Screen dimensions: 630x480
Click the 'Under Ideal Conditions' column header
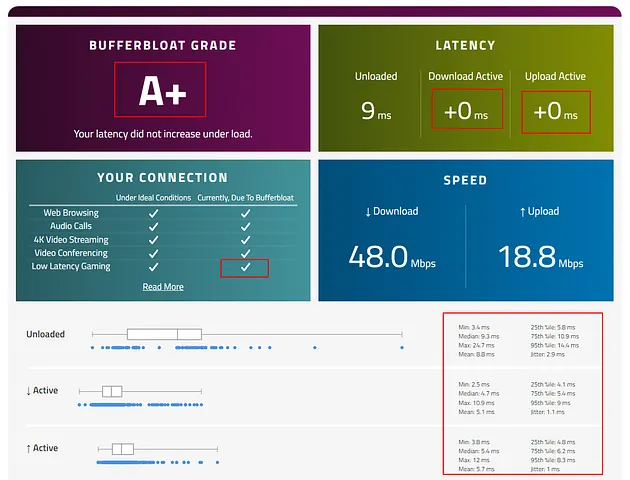pyautogui.click(x=153, y=198)
